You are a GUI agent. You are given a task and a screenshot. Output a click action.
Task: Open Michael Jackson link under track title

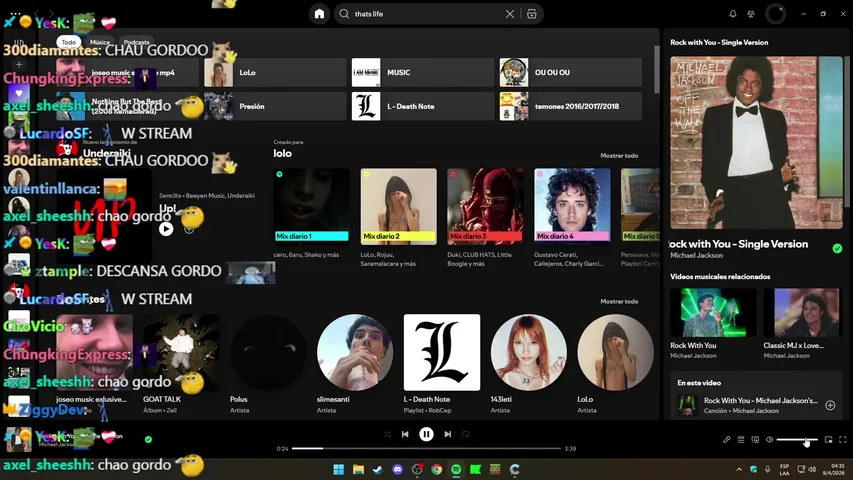click(x=696, y=255)
